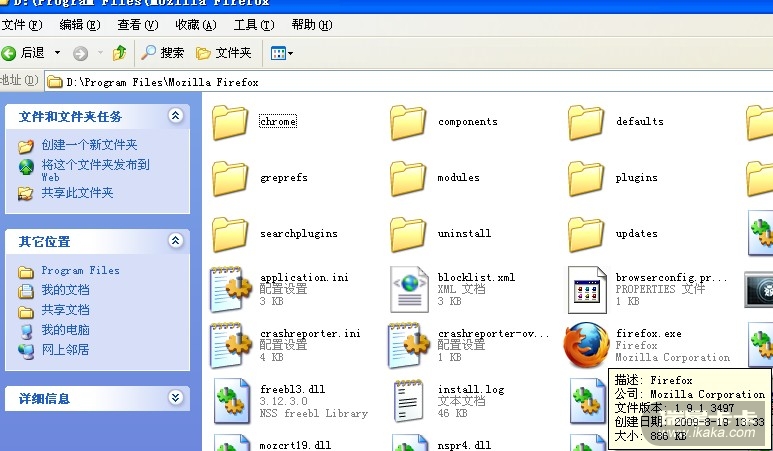Go up one folder level
This screenshot has height=451, width=773.
pos(119,53)
